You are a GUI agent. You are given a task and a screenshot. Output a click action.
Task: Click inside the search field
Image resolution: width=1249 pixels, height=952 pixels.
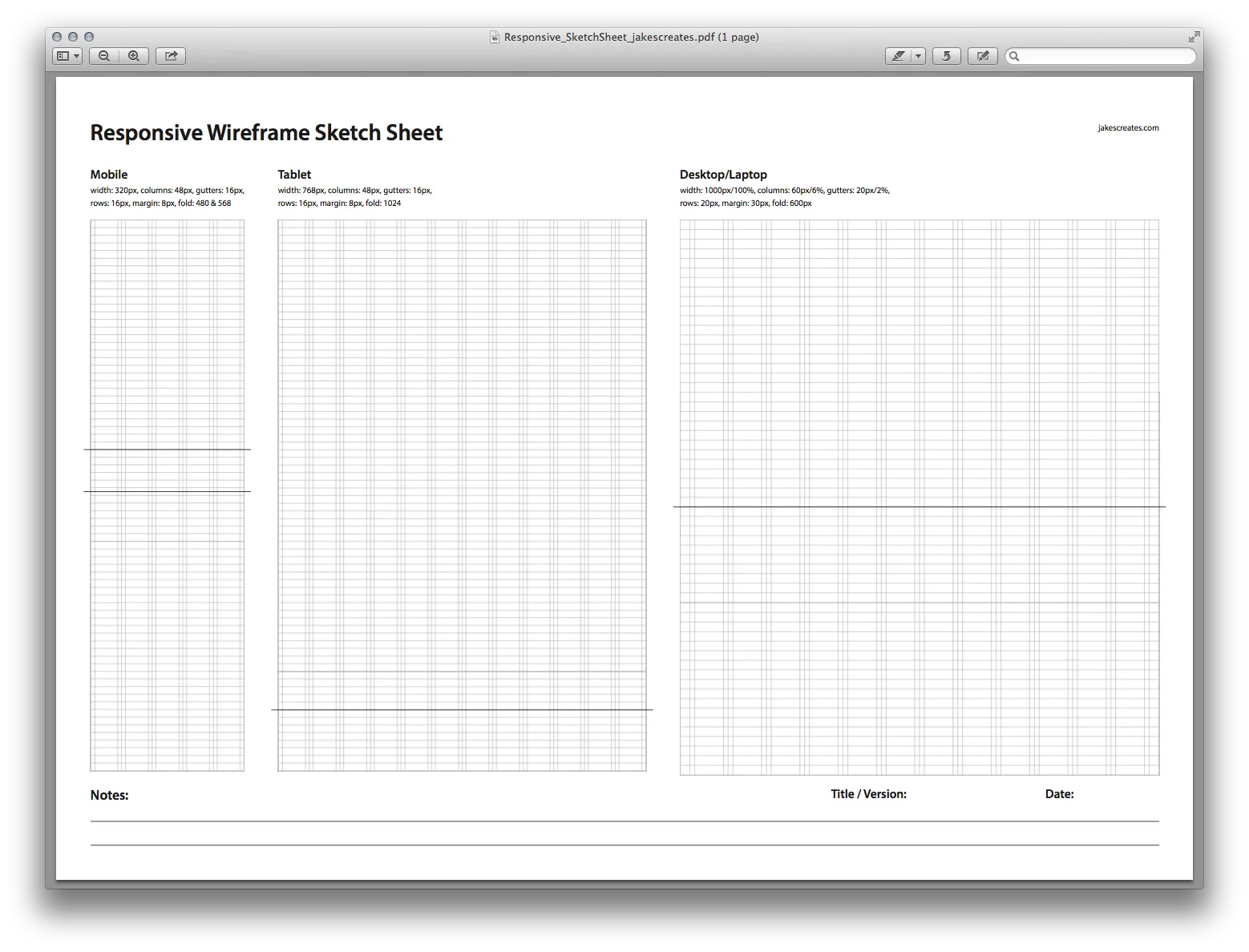pyautogui.click(x=1106, y=56)
